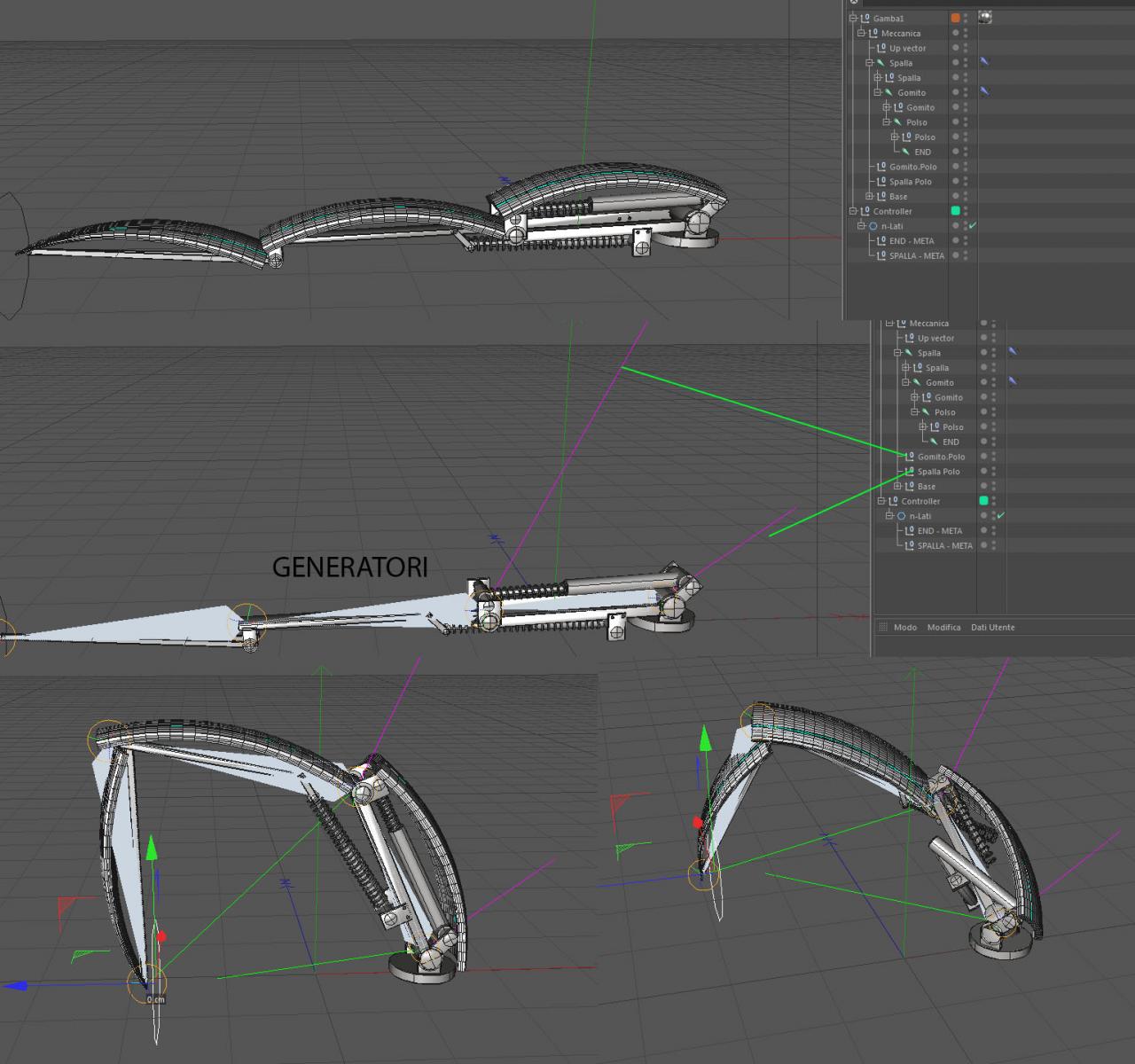
Task: Toggle the n-Lati green checkmark in upper object manager
Action: 973,226
